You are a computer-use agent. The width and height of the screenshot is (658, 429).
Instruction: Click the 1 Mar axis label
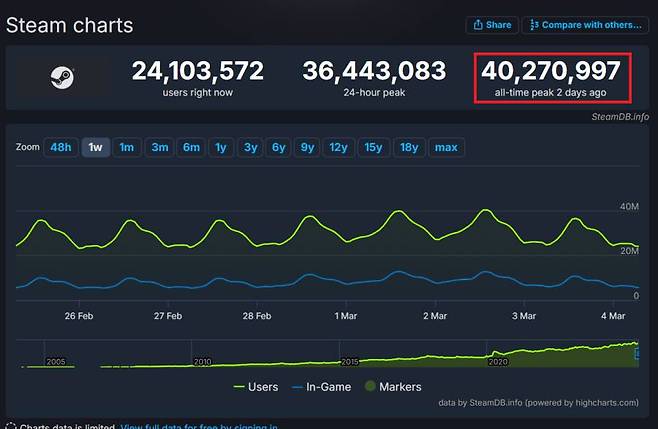pos(346,316)
